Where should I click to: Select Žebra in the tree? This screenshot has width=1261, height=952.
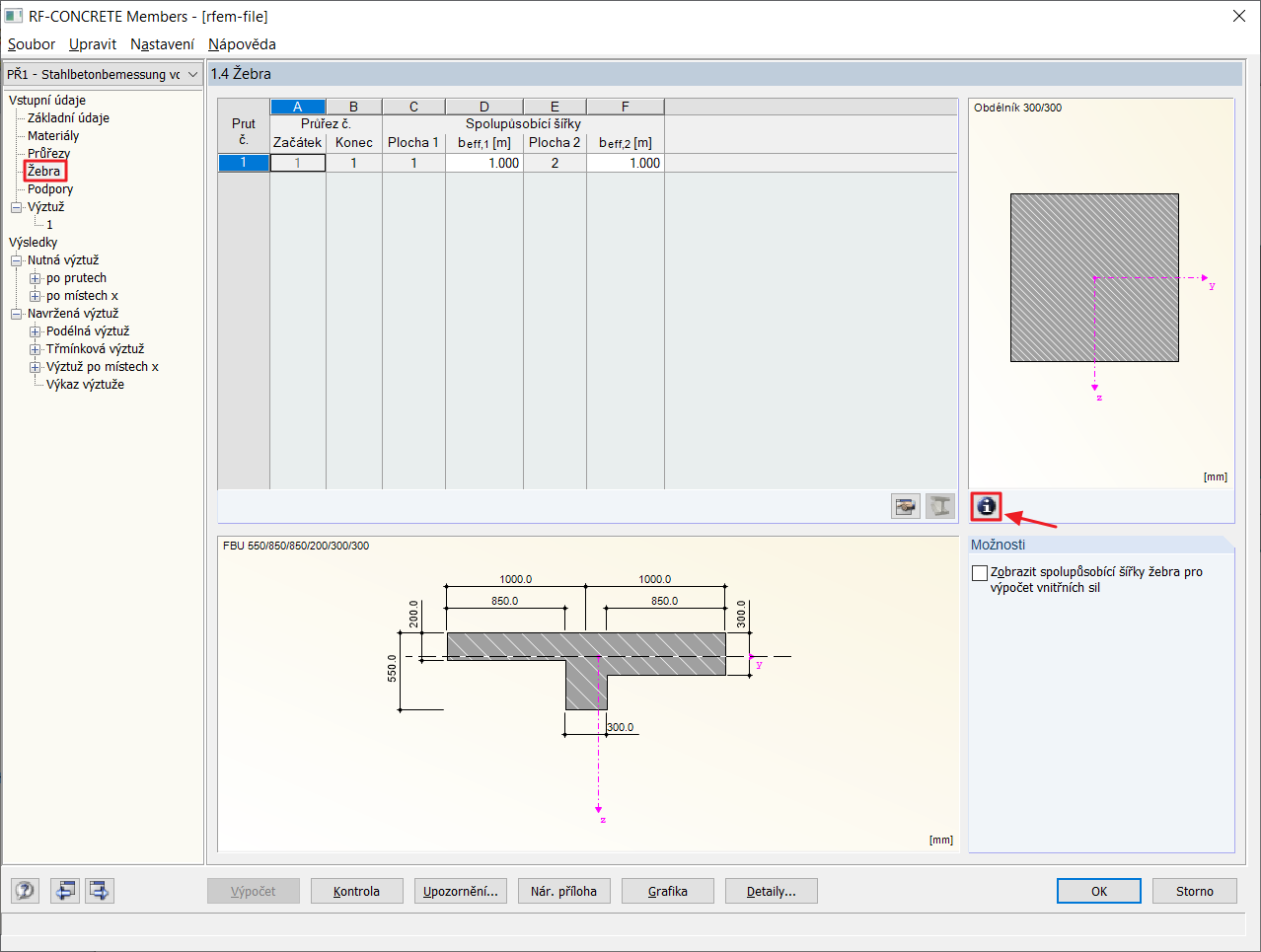click(x=44, y=172)
